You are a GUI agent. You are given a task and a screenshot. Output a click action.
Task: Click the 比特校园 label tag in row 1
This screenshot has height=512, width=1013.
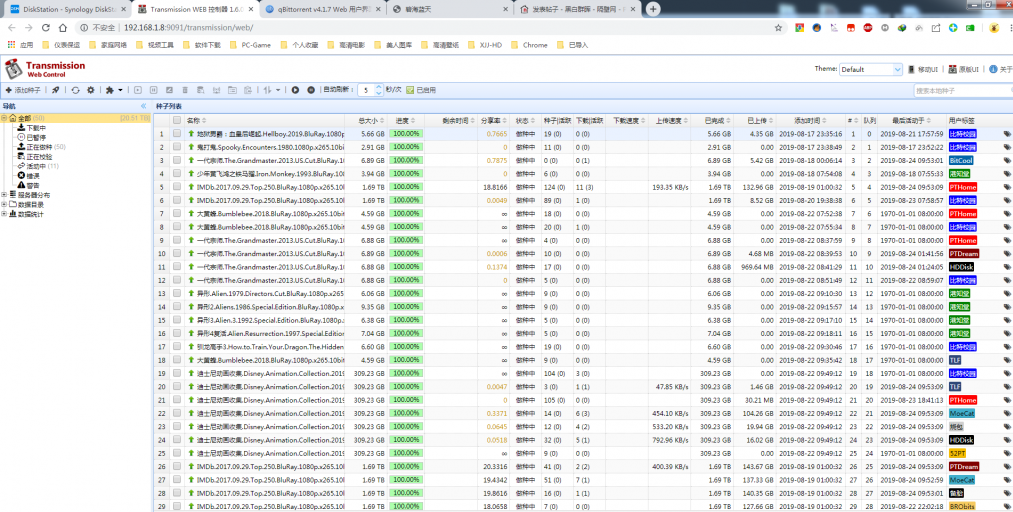pos(962,133)
